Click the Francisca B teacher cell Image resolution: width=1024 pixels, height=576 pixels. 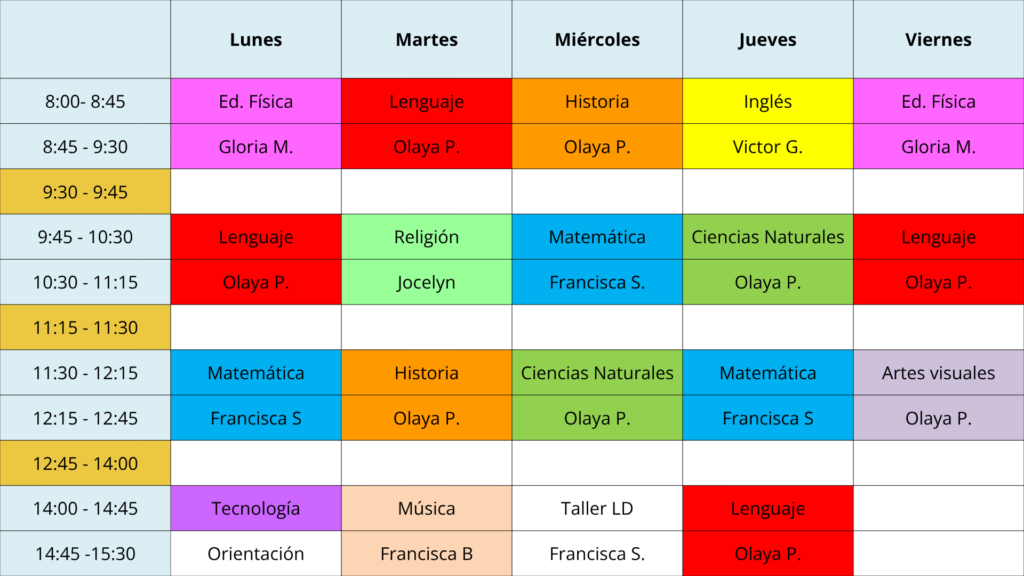(x=427, y=554)
